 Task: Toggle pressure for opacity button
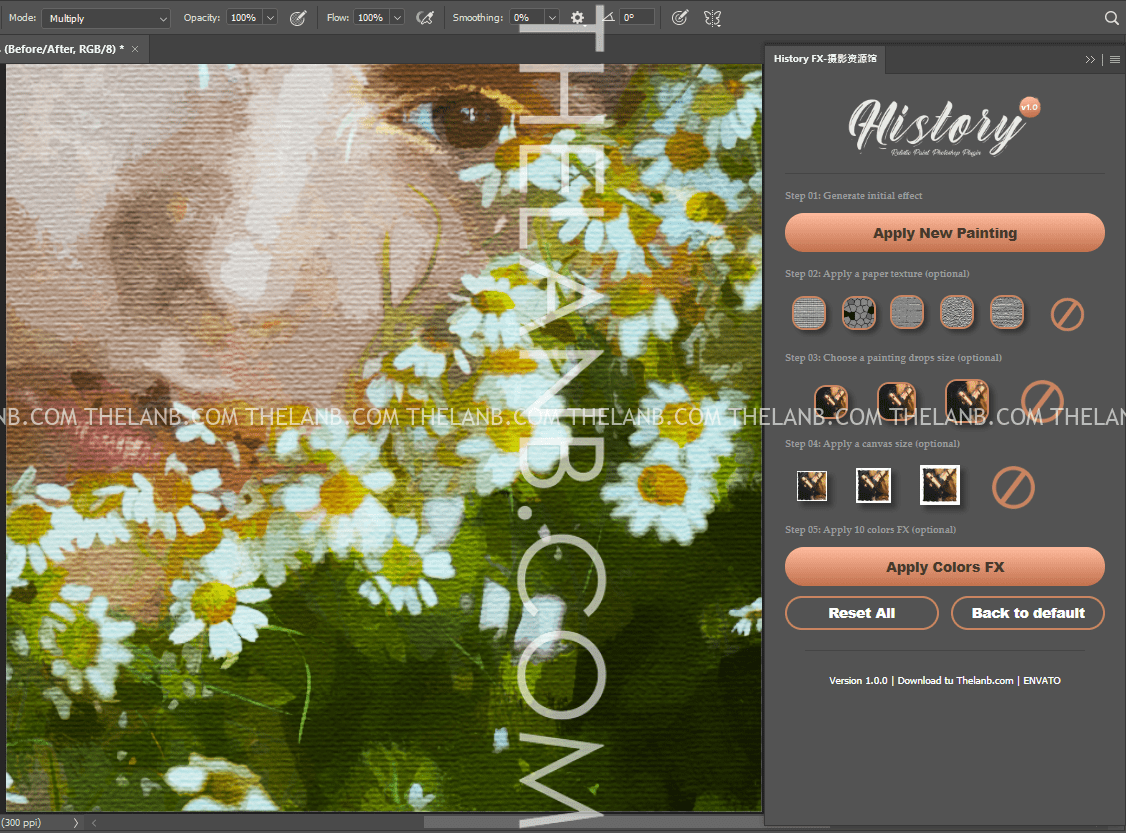pos(297,18)
